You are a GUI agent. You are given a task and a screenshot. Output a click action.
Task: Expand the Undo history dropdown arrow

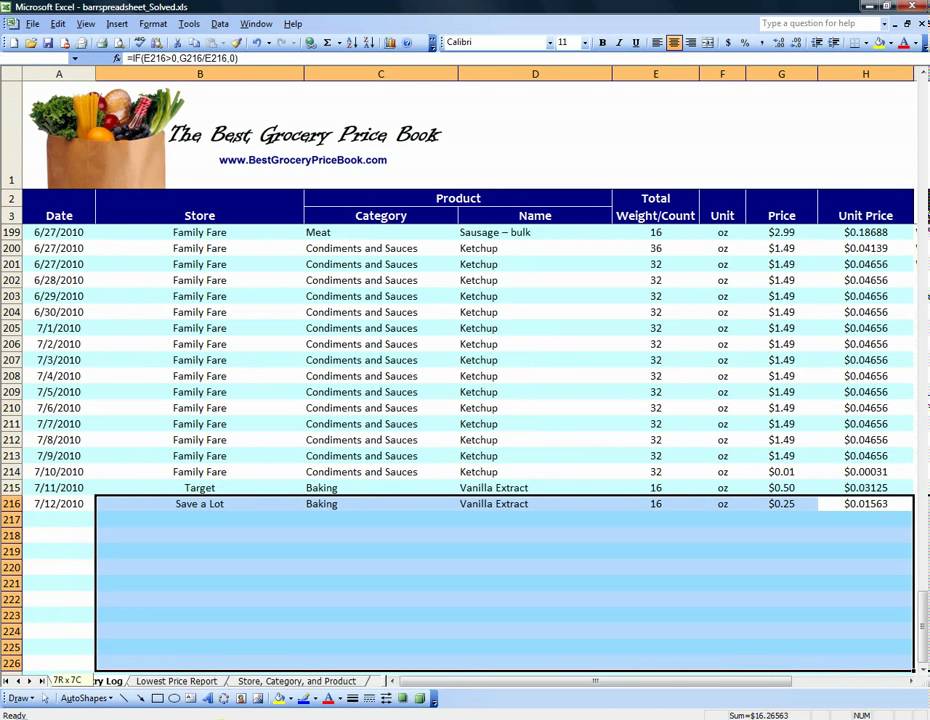[269, 43]
